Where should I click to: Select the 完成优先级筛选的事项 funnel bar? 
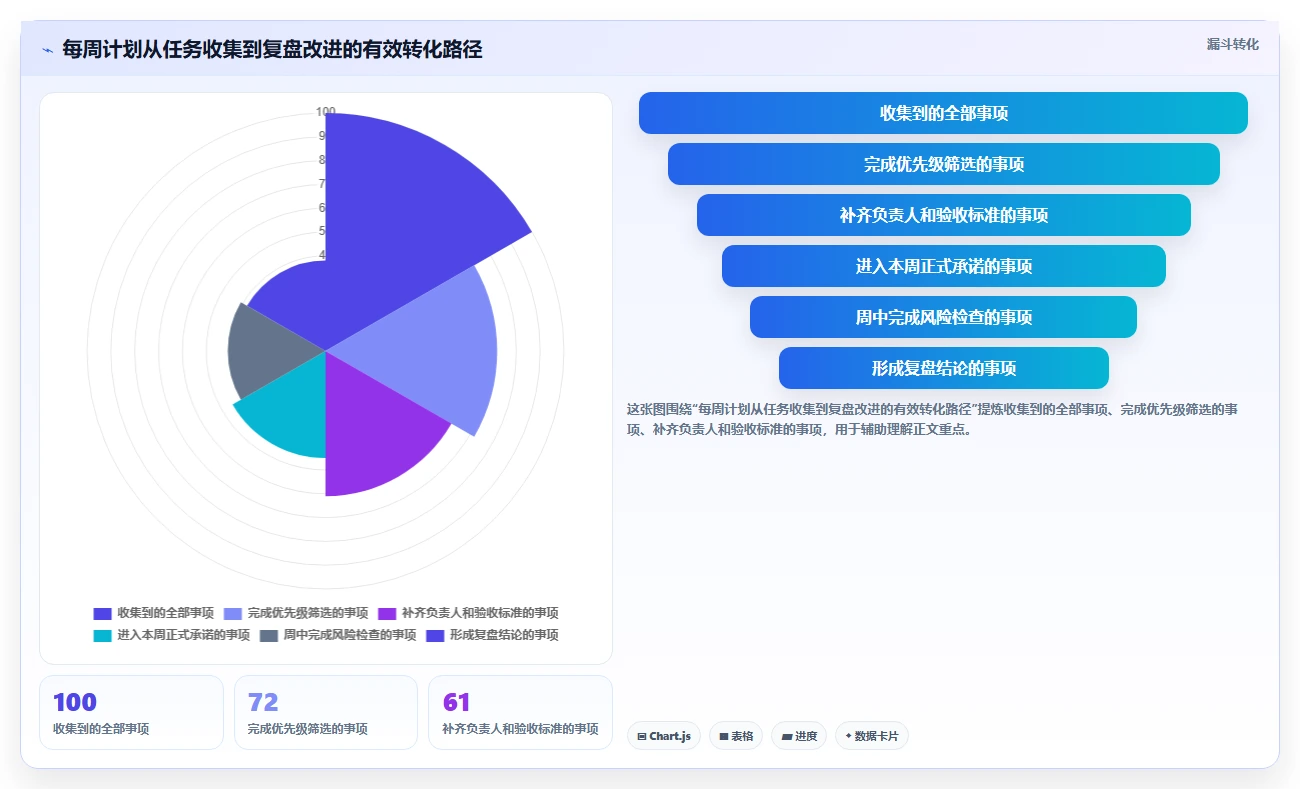[x=943, y=164]
